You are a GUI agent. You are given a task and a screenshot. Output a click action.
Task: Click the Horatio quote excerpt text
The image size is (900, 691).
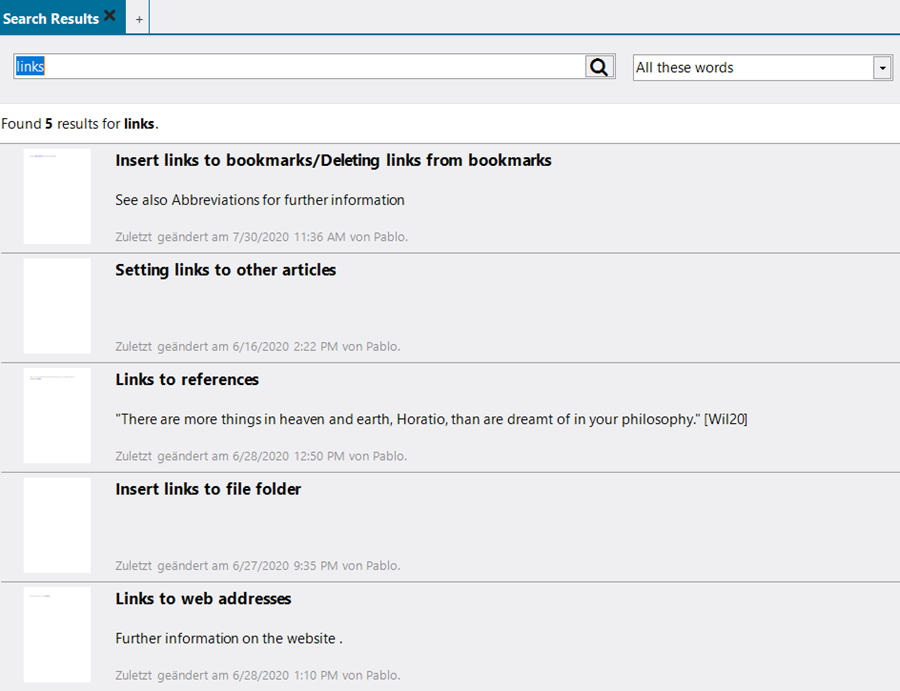[431, 420]
